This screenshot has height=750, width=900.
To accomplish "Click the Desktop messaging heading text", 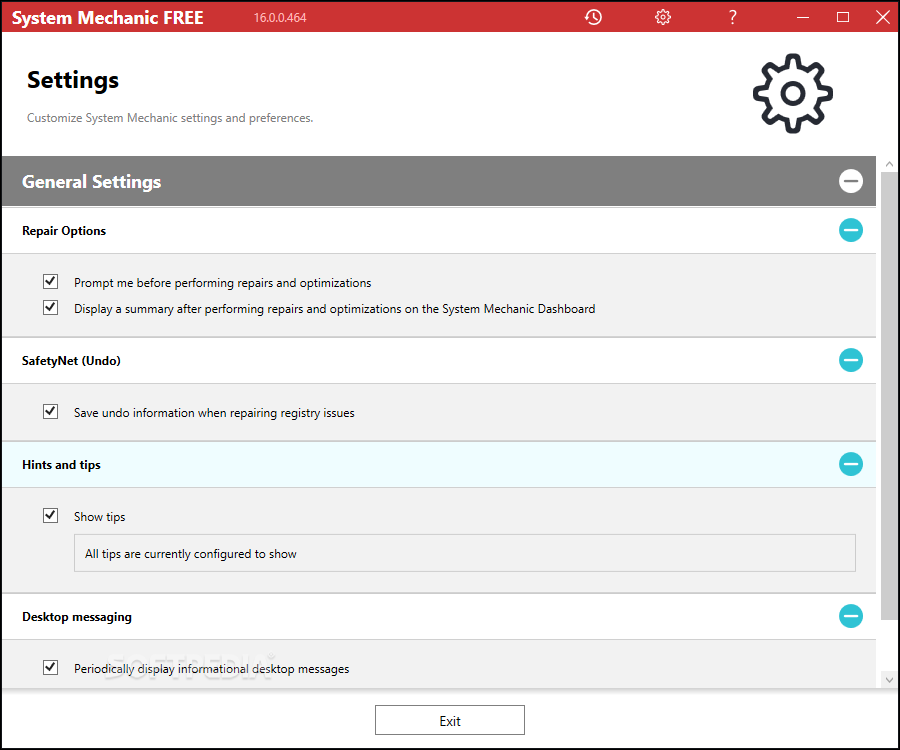I will point(77,617).
